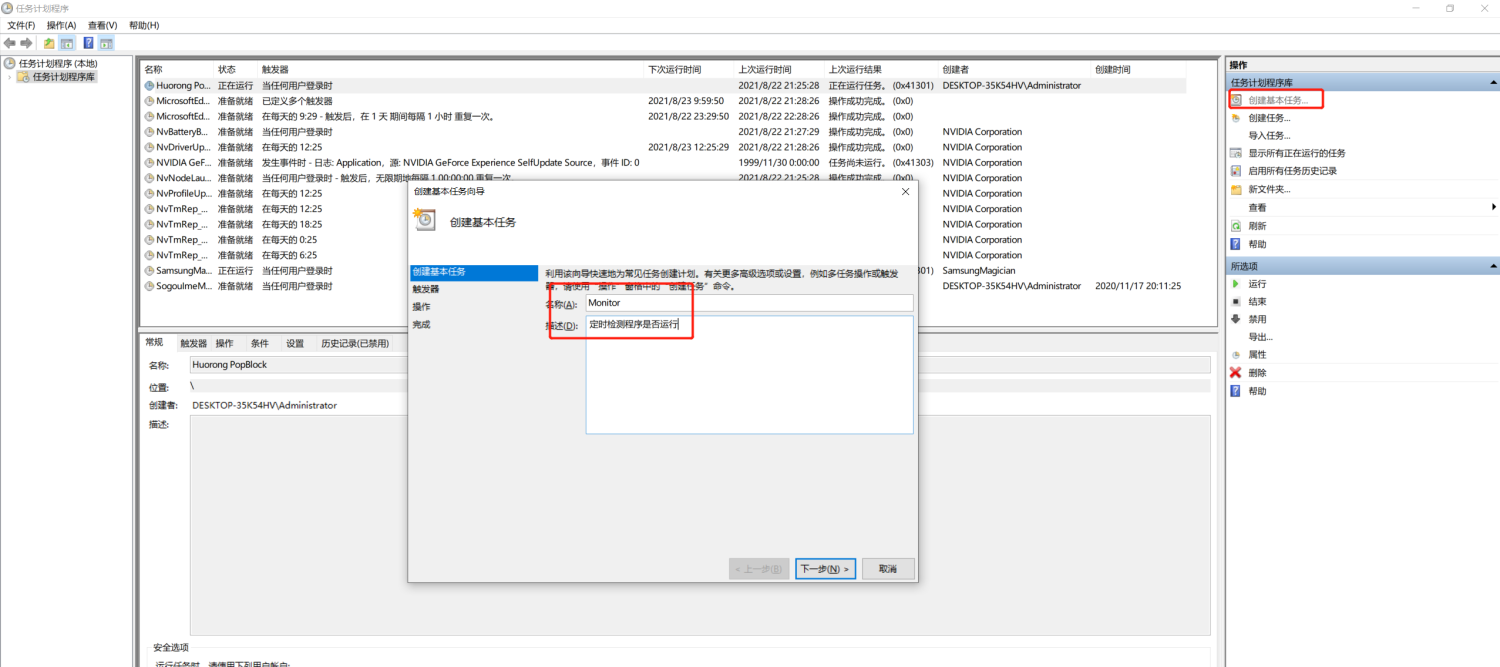Viewport: 1500px width, 667px height.
Task: Switch to the 条件 tab
Action: [x=260, y=343]
